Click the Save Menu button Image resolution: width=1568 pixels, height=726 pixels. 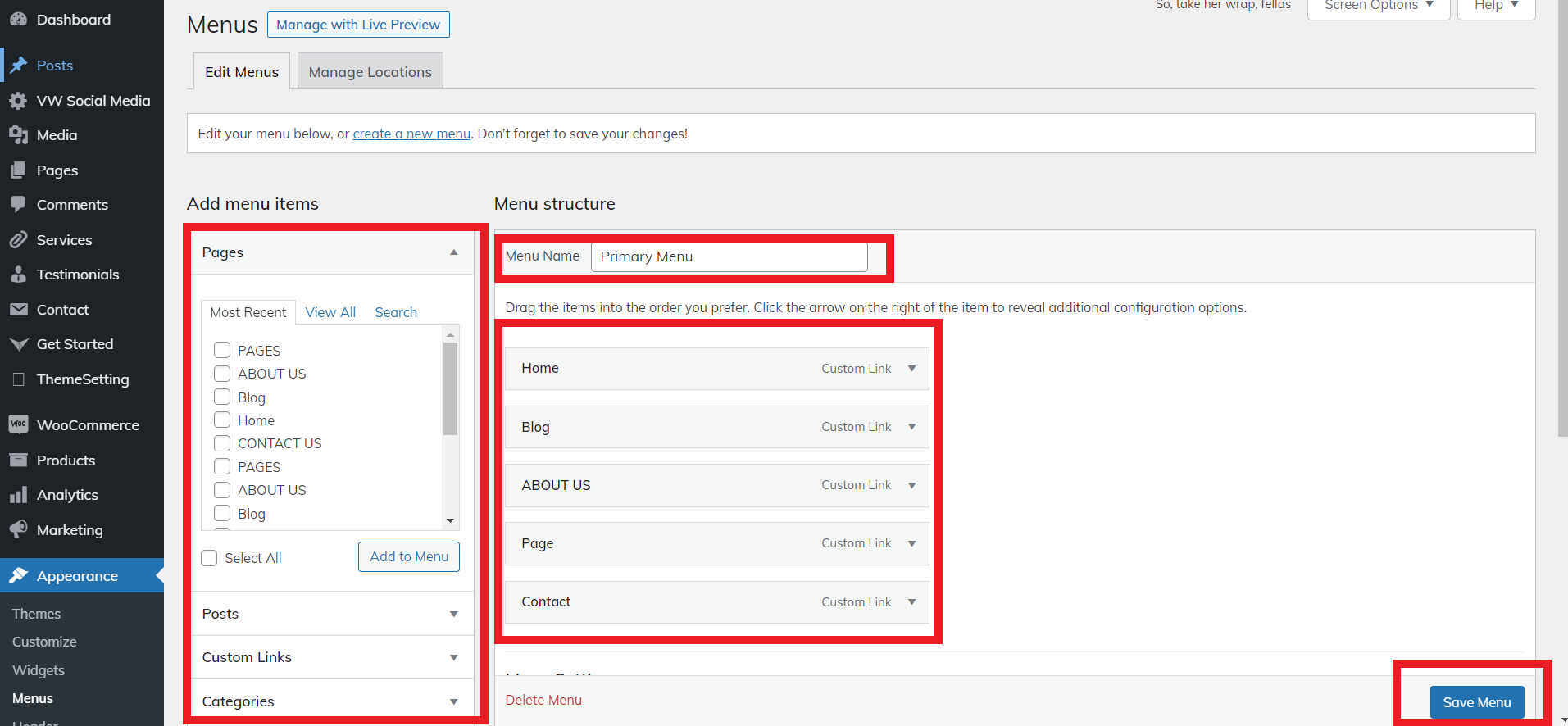1476,702
